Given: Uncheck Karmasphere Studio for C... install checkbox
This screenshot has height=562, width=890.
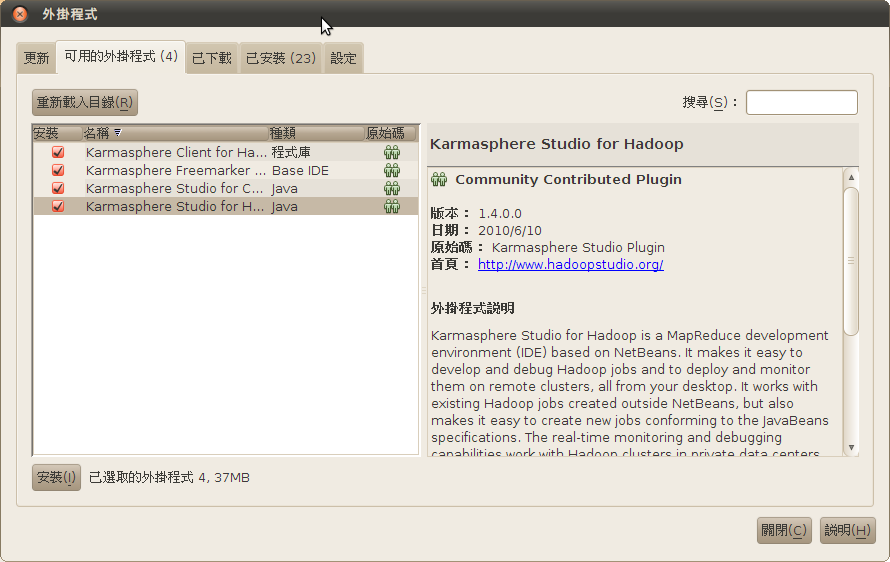Looking at the screenshot, I should coord(58,188).
